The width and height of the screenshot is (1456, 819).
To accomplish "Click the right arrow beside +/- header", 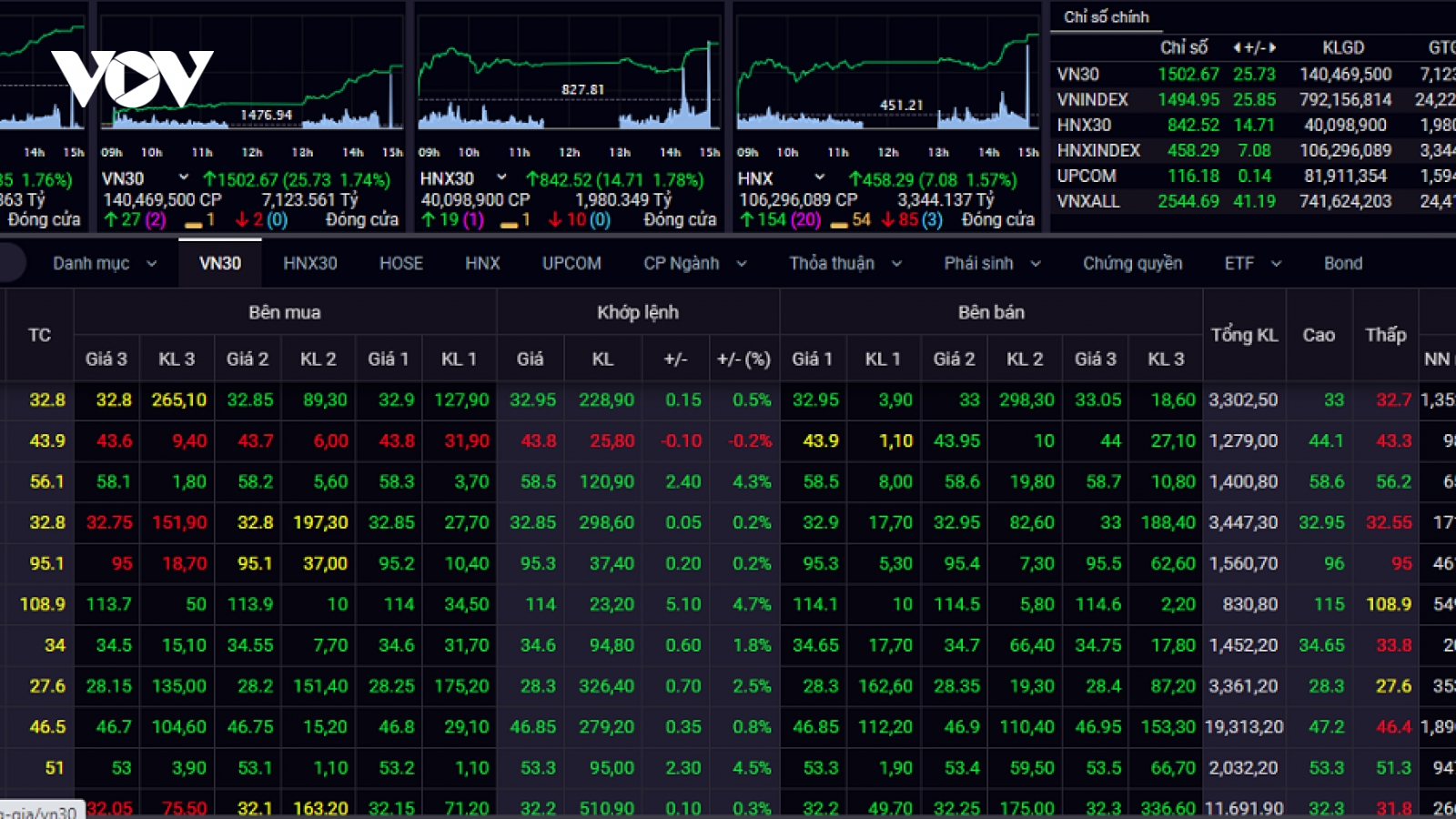I will [x=1272, y=47].
